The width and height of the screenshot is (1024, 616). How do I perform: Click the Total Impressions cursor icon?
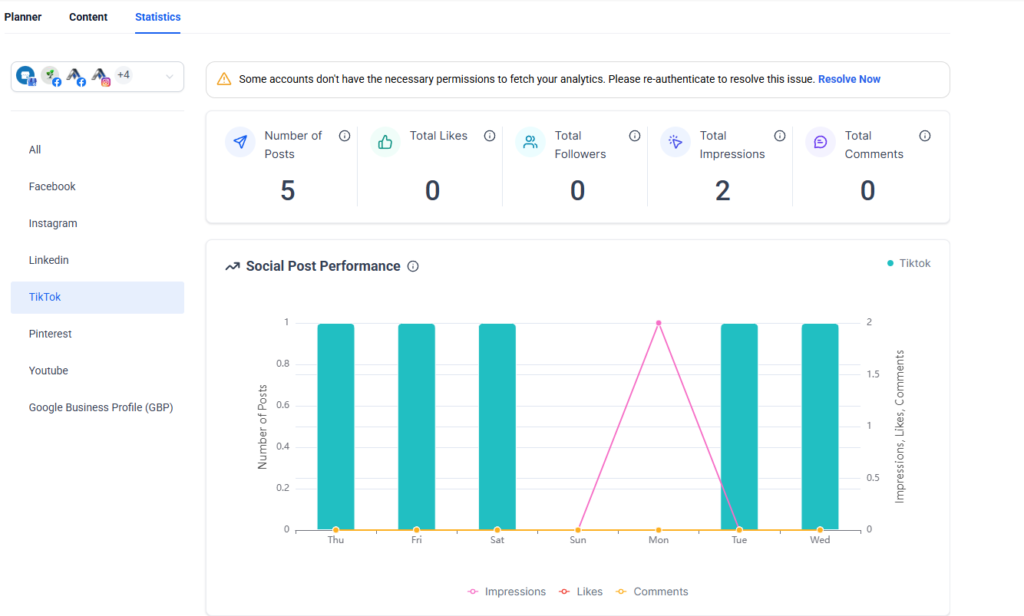click(x=675, y=142)
